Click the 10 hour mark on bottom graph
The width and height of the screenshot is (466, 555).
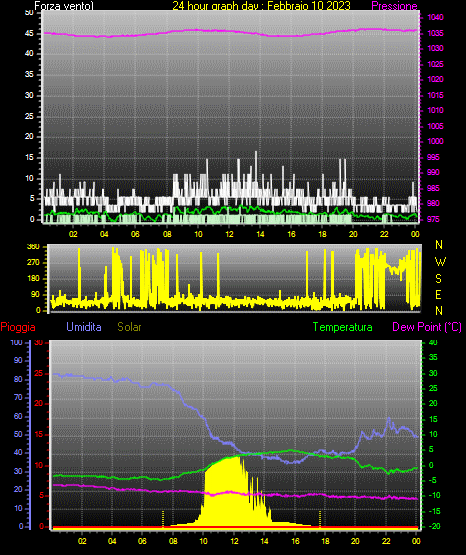(x=203, y=541)
